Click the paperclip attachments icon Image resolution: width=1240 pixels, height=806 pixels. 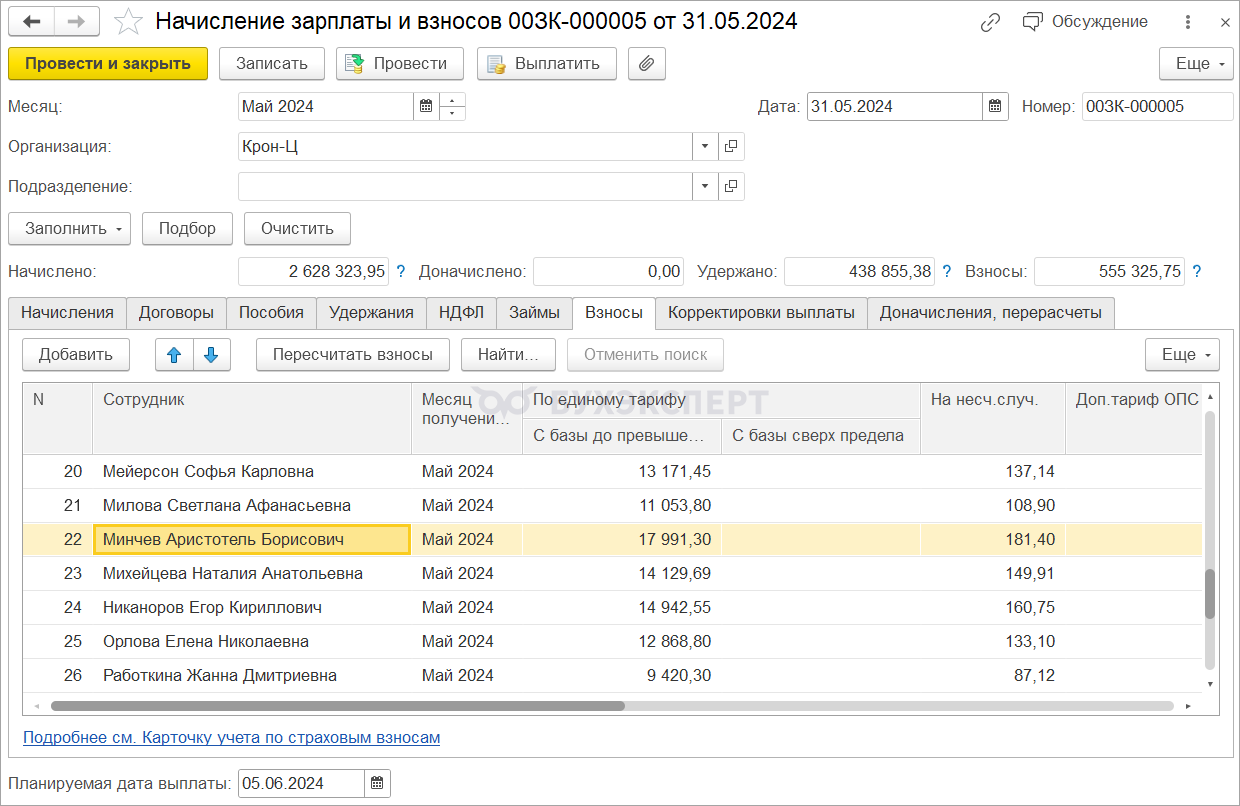click(647, 64)
